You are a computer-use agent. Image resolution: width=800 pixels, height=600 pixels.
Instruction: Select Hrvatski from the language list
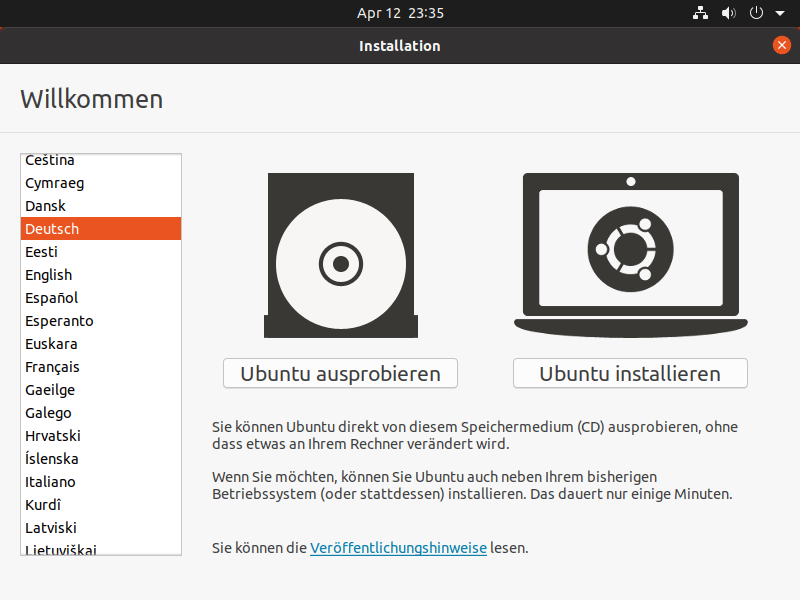(53, 436)
